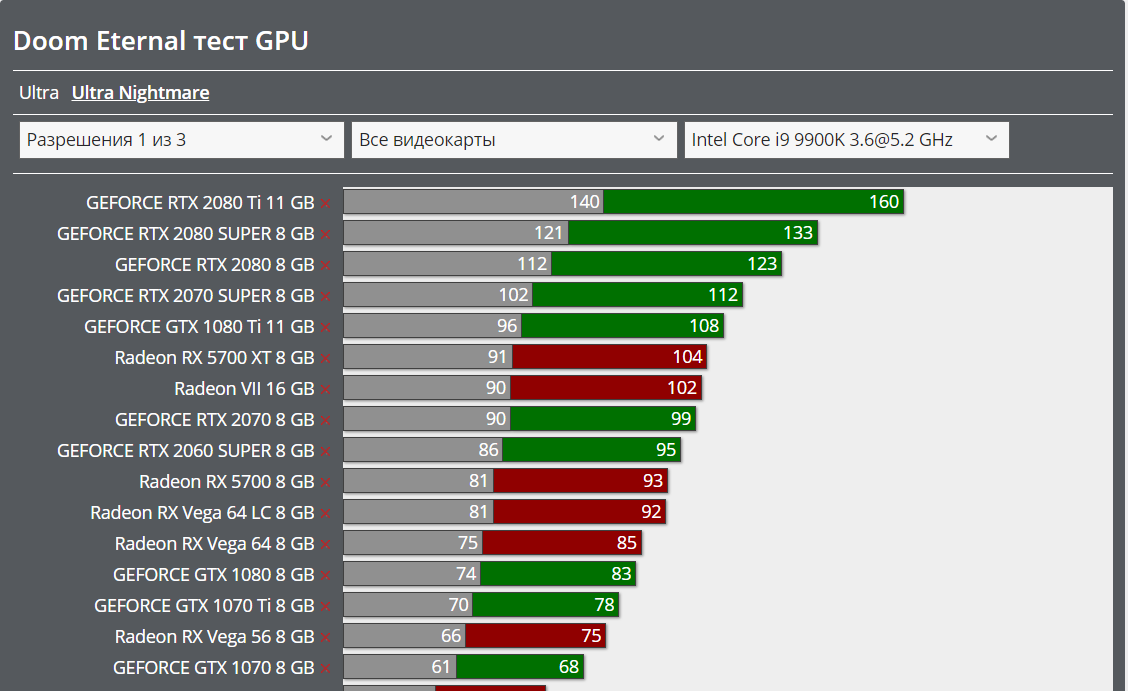Click the gray 61 bar for GTX 1070
Viewport: 1128px width, 691px height.
coord(400,667)
